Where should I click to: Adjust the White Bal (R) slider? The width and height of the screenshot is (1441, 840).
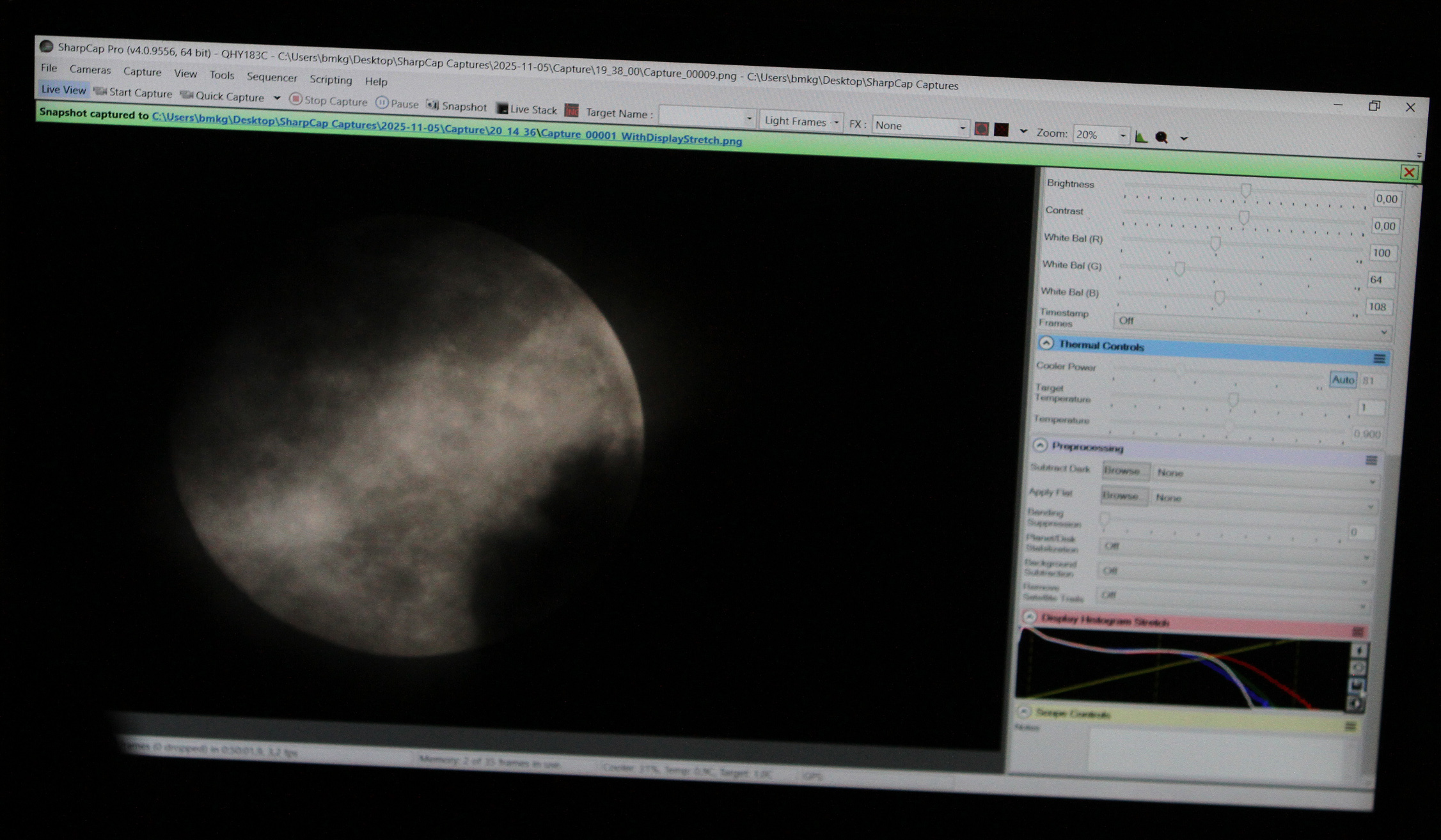click(1214, 244)
